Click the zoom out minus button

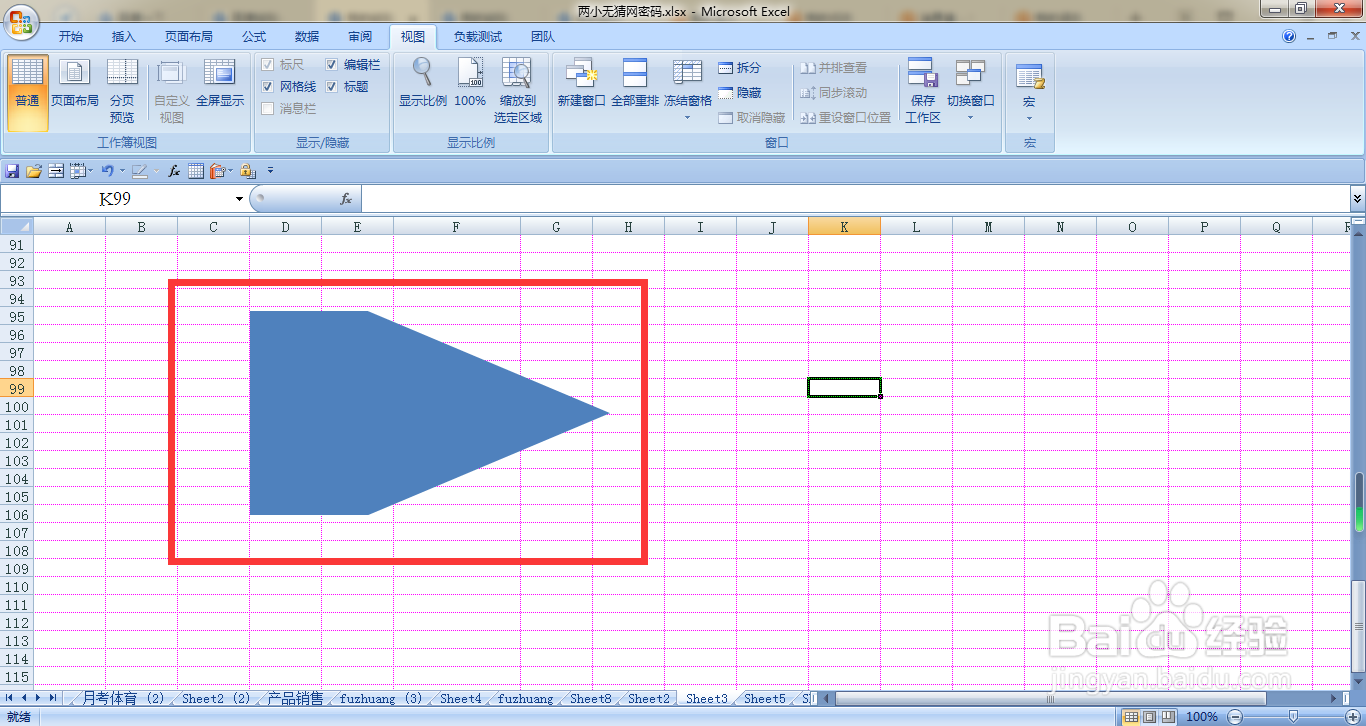[1235, 717]
